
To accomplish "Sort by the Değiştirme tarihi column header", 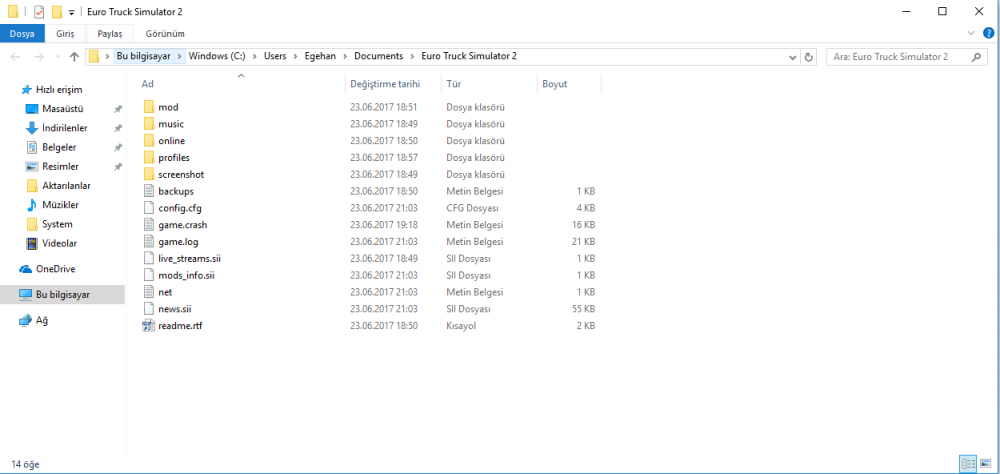I will (386, 84).
